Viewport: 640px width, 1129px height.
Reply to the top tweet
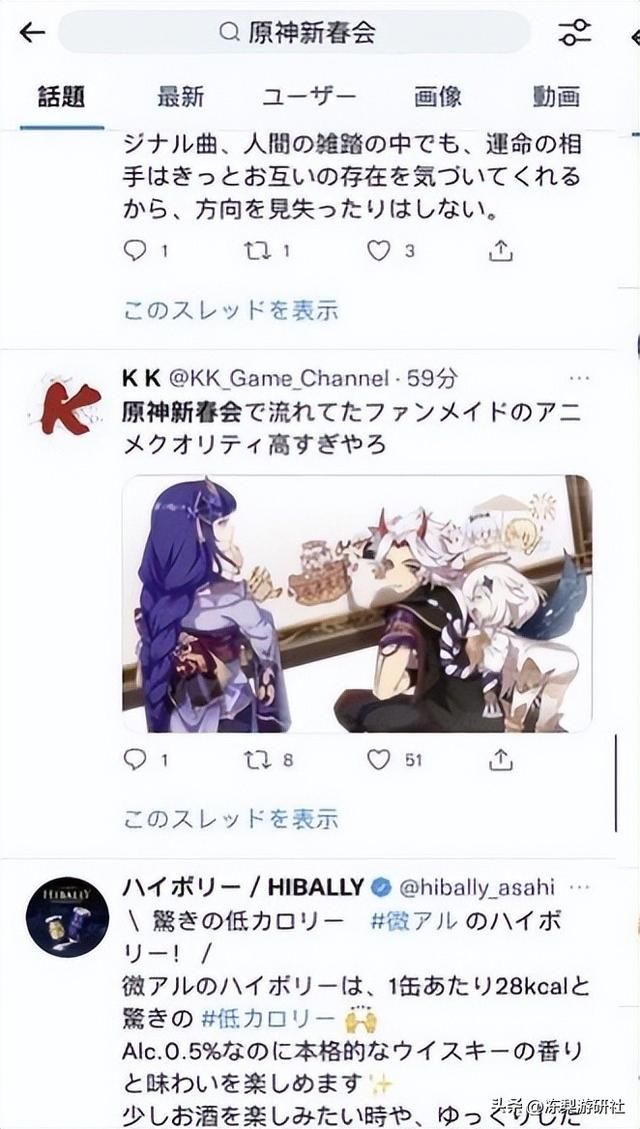tap(135, 251)
